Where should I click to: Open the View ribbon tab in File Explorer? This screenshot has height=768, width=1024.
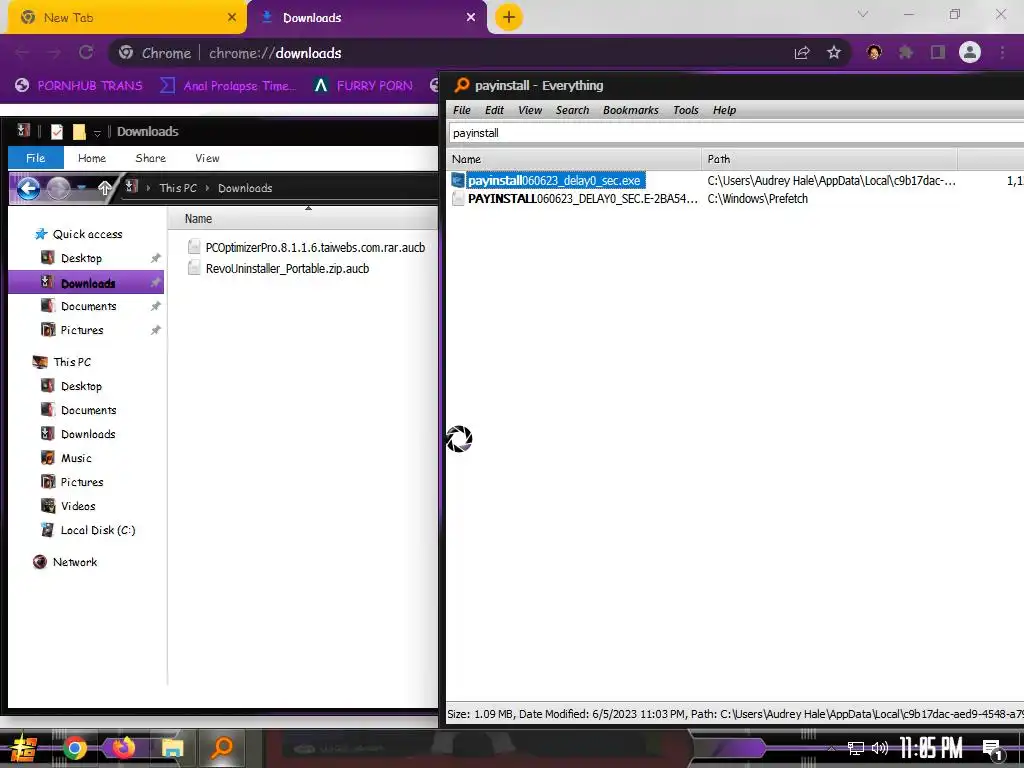point(207,158)
